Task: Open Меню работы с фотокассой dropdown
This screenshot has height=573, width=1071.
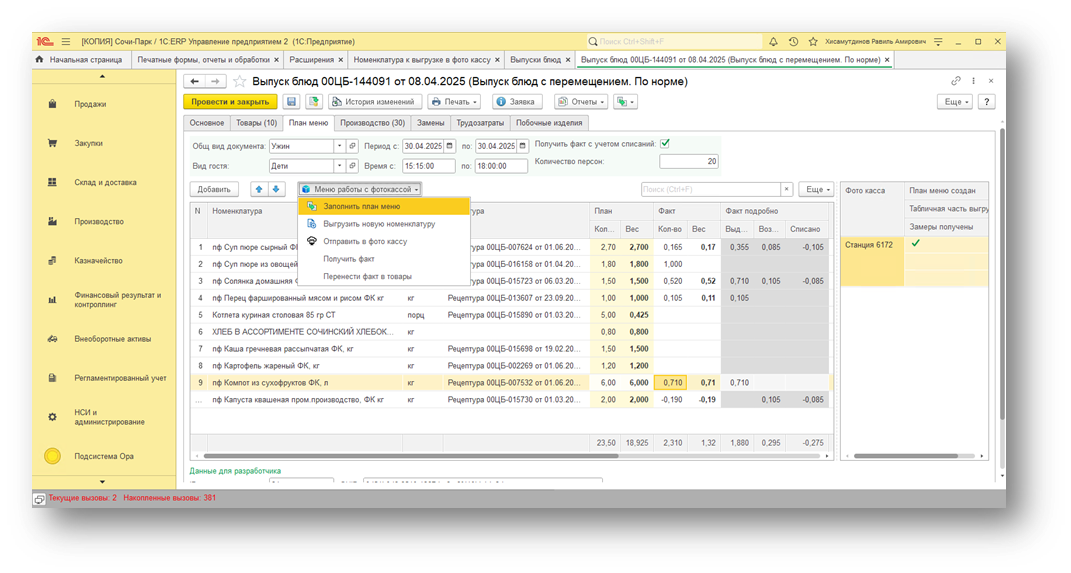Action: [360, 189]
